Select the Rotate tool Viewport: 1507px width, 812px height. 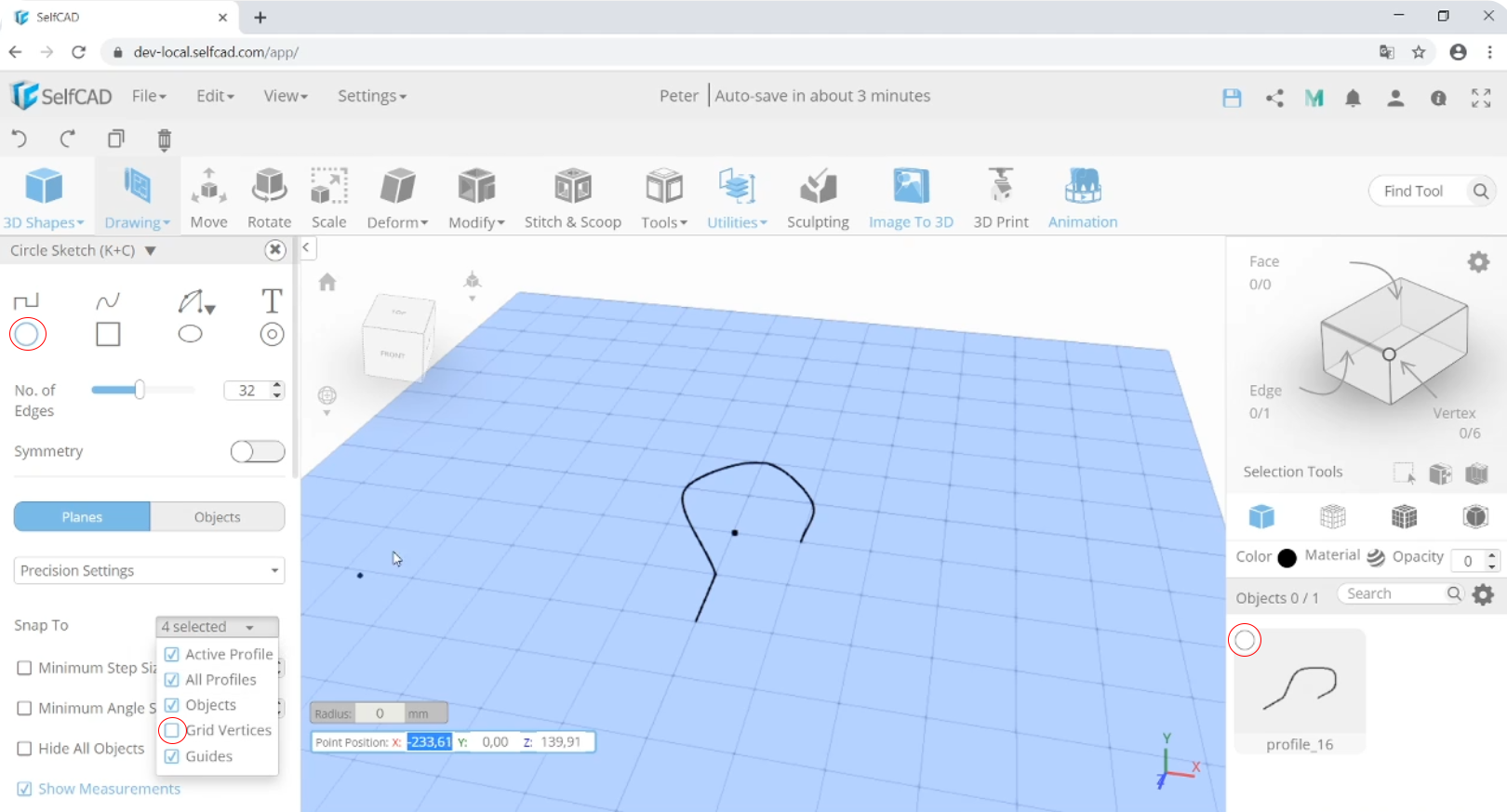270,197
